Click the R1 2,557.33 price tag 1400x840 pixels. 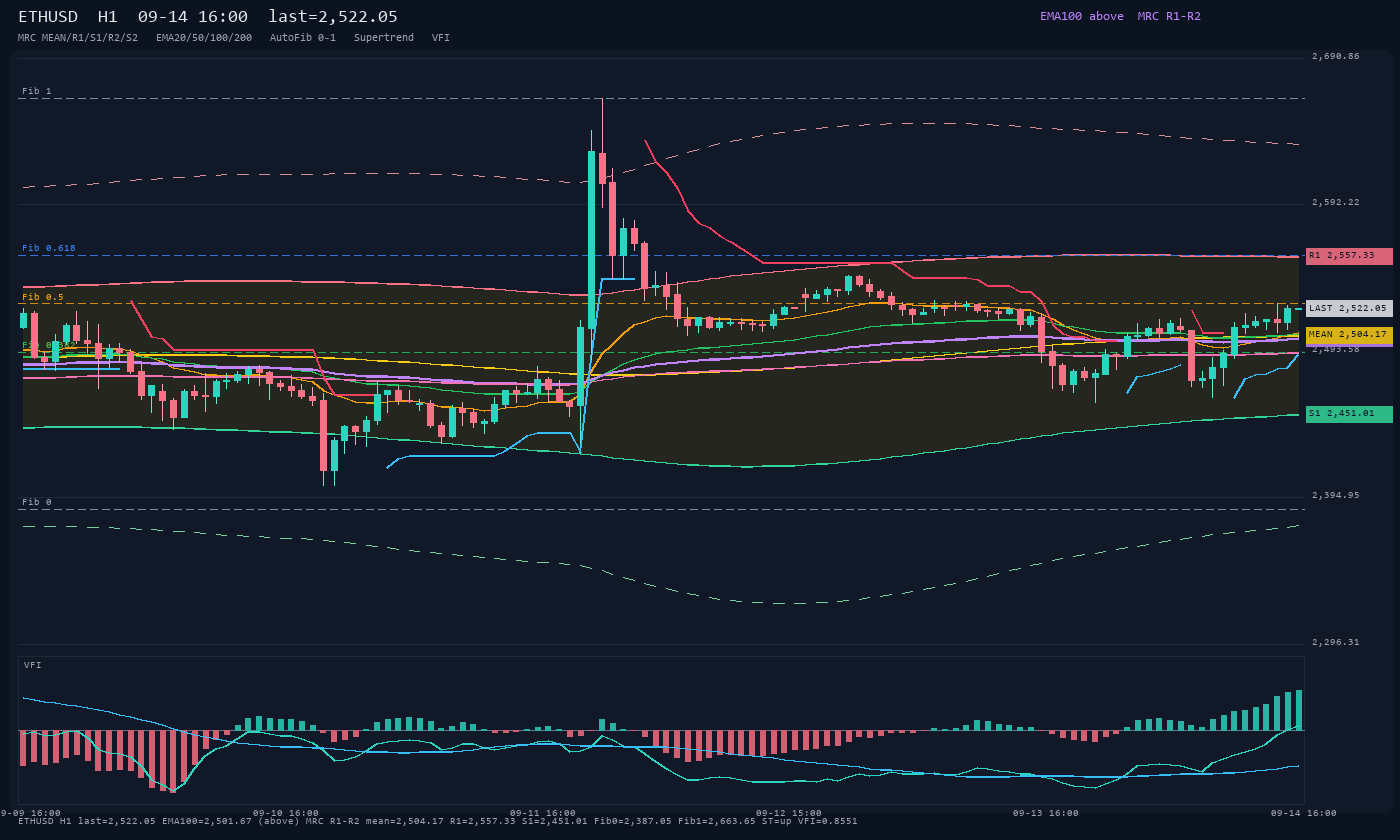[1349, 256]
